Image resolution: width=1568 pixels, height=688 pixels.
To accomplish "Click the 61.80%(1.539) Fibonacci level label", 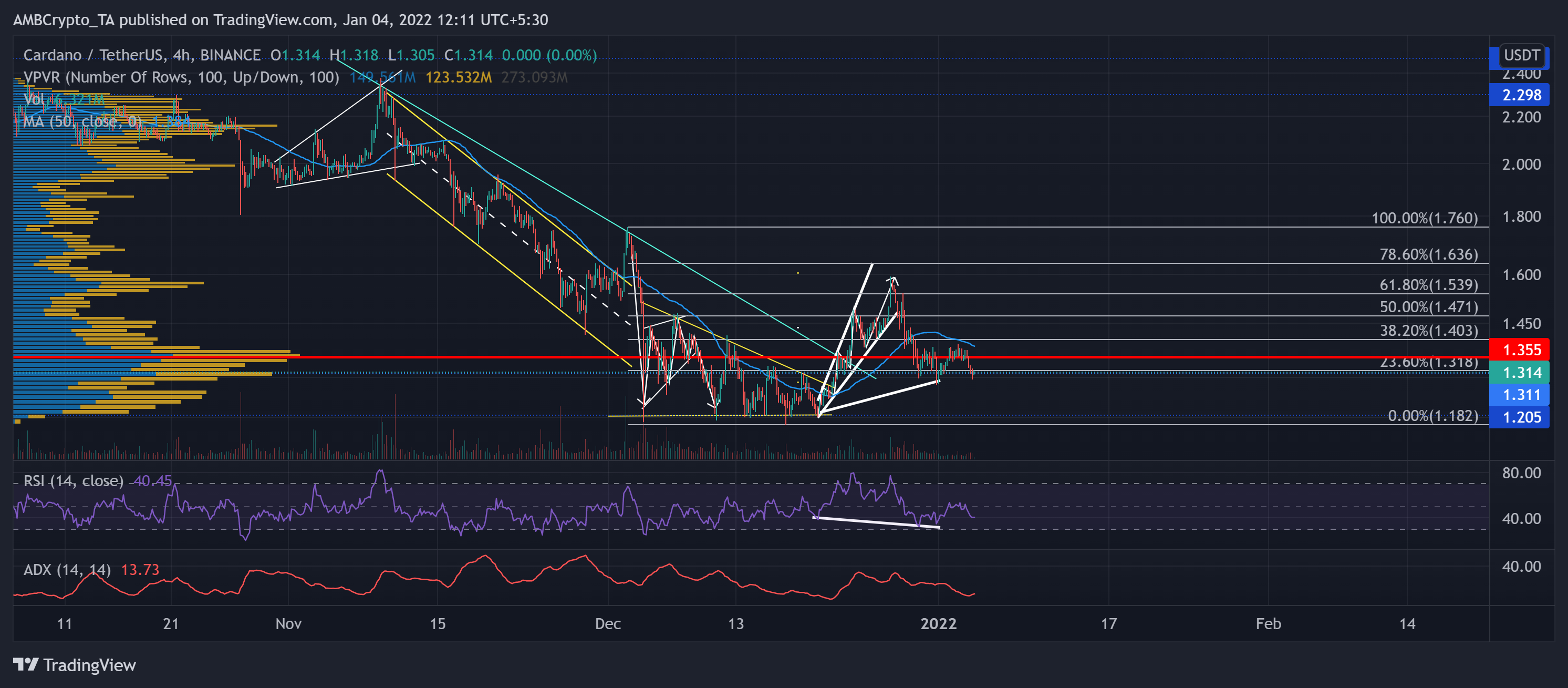I will pos(1428,284).
